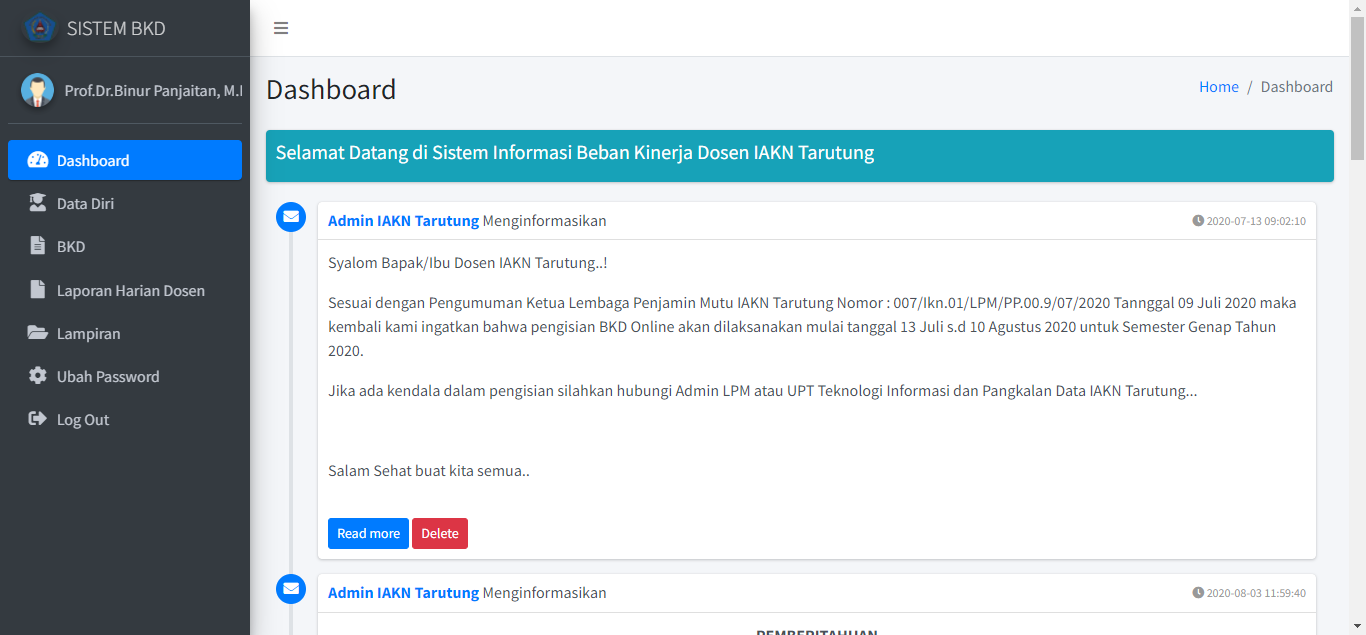Click the Ubah Password gear icon
The height and width of the screenshot is (635, 1366).
coord(38,376)
